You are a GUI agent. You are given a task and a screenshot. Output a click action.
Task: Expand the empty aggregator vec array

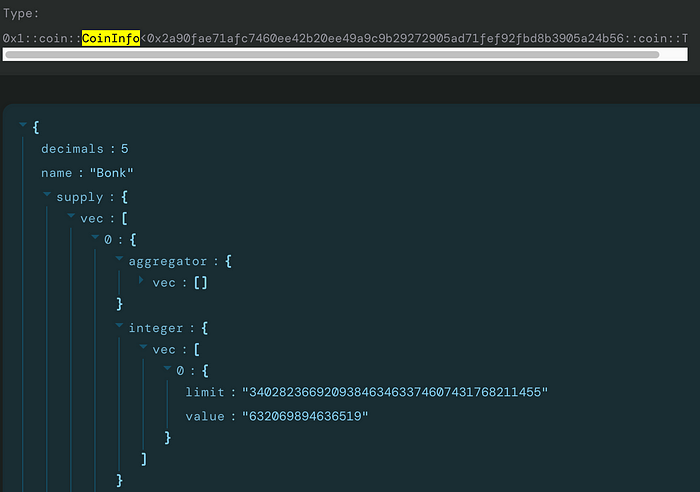coord(142,280)
